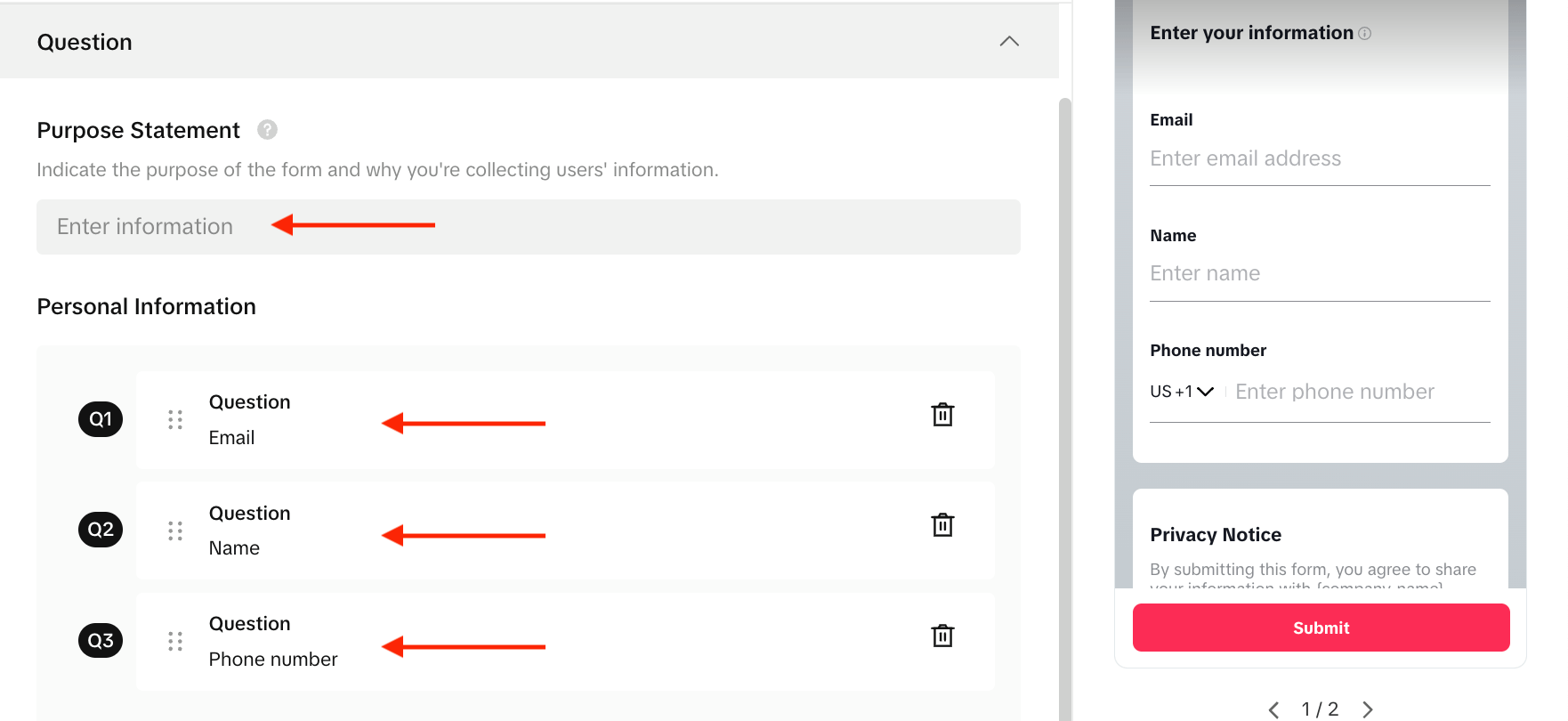
Task: Open the Purpose Statement help tooltip icon
Action: click(268, 130)
